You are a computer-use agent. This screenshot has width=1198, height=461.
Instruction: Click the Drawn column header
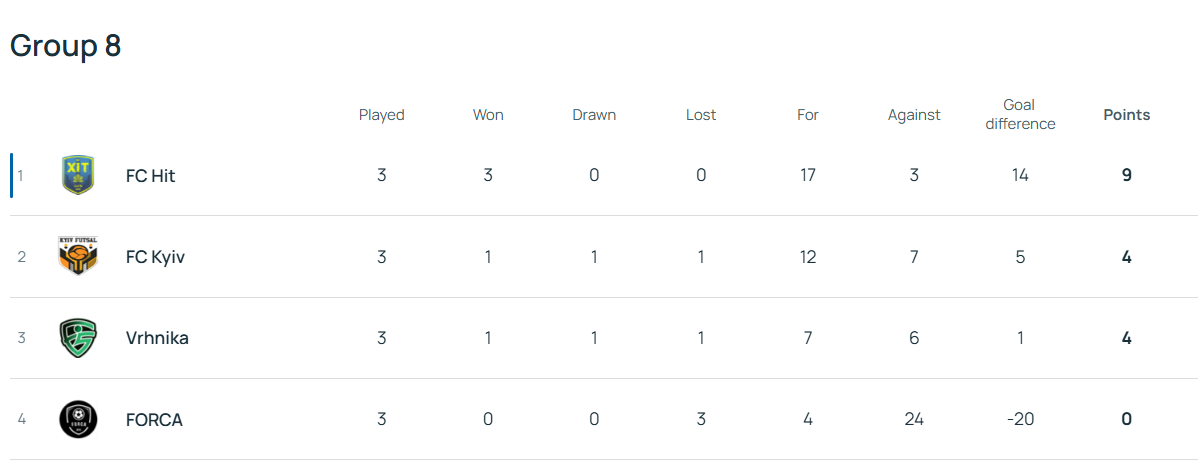pos(594,115)
